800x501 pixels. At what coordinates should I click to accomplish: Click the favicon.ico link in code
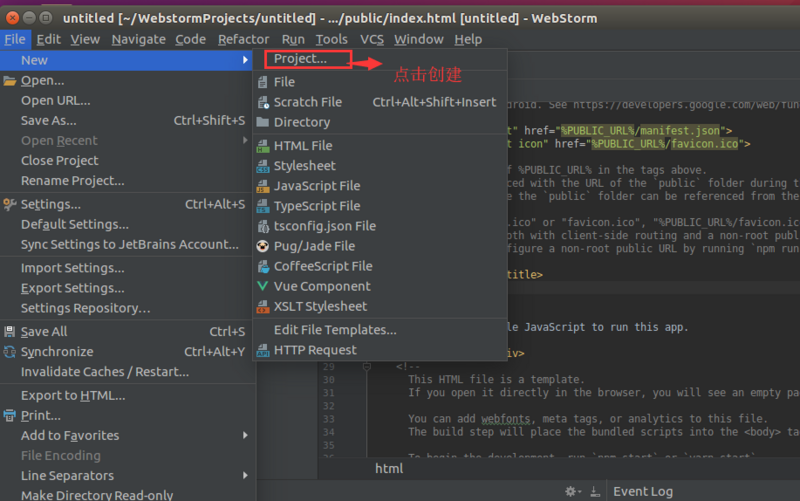(704, 144)
